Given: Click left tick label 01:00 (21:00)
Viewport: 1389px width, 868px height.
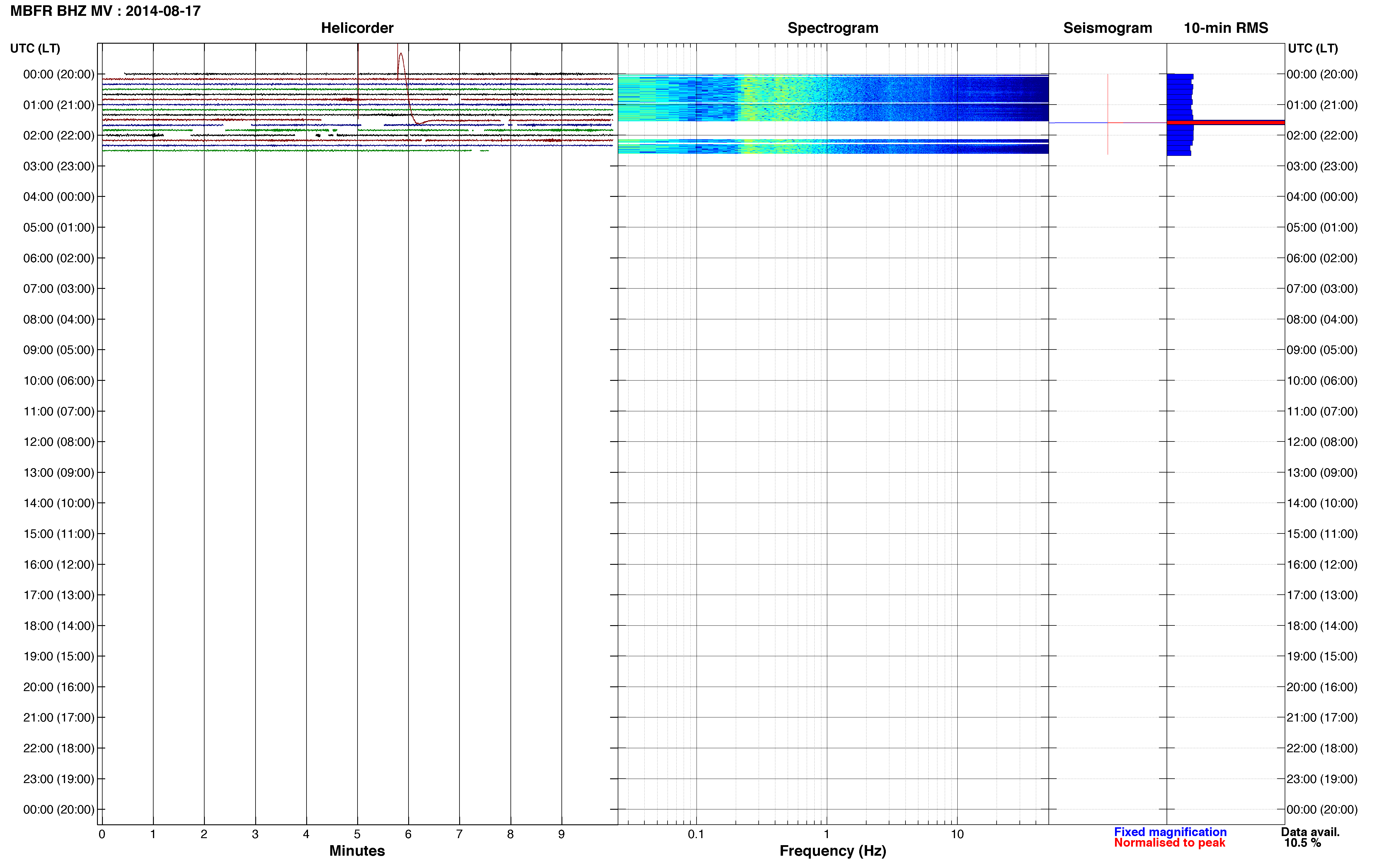Looking at the screenshot, I should tap(59, 105).
